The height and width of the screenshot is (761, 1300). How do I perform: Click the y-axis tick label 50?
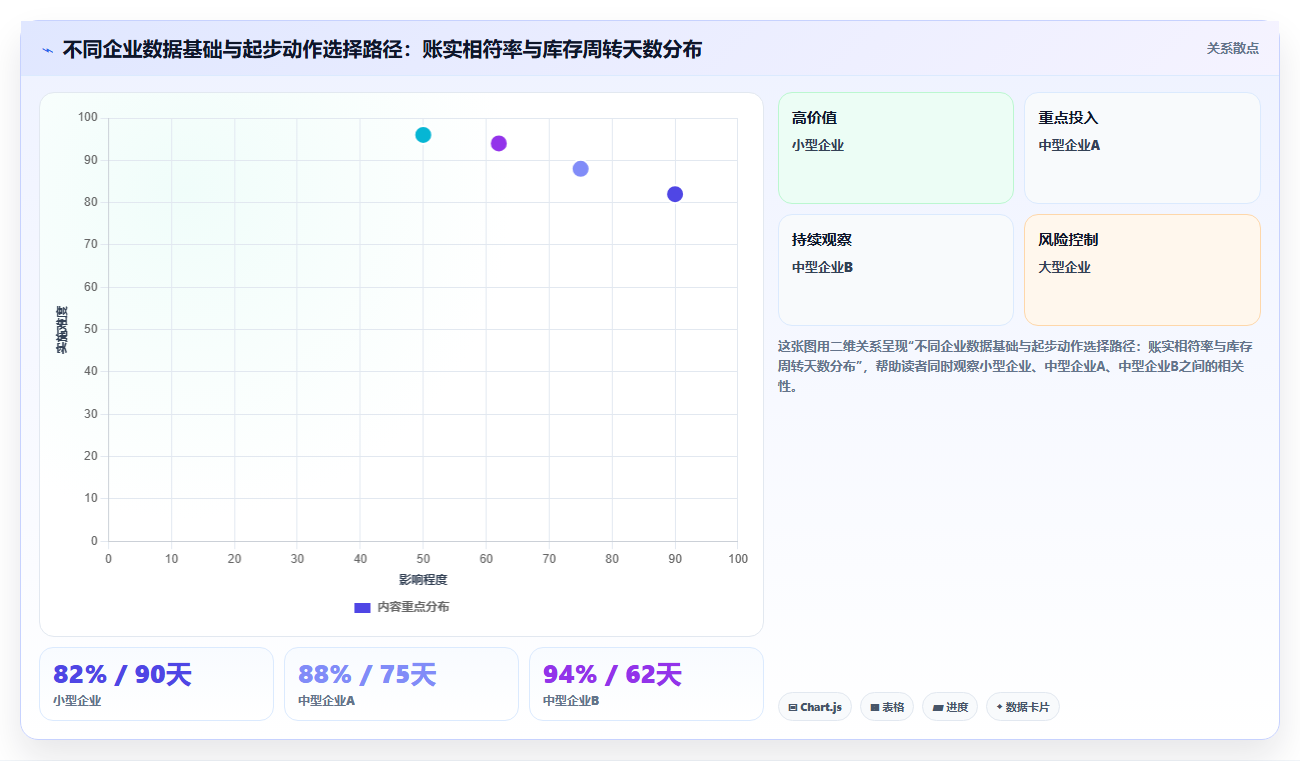[91, 329]
